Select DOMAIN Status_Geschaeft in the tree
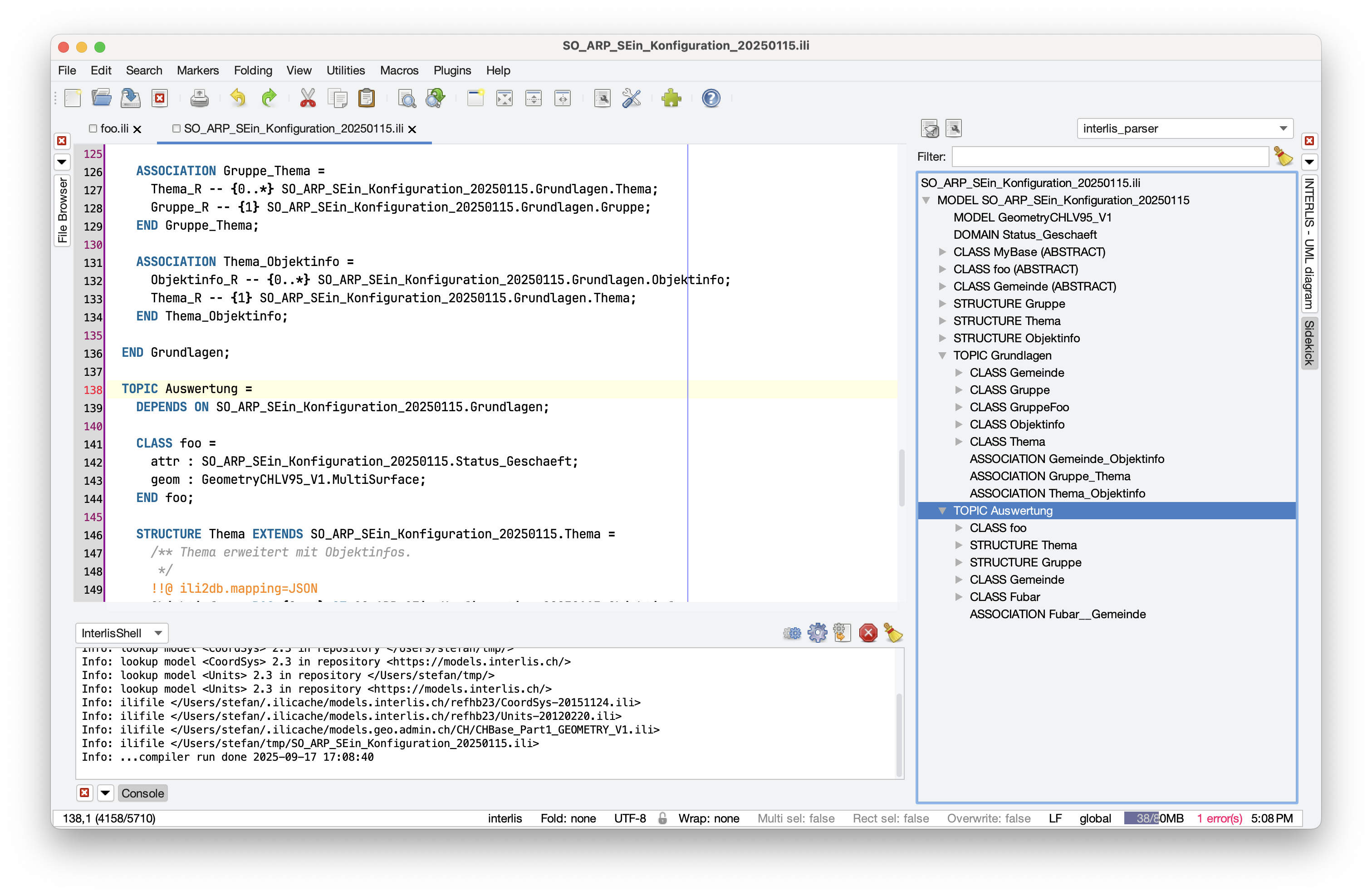The width and height of the screenshot is (1372, 896). (x=1024, y=235)
